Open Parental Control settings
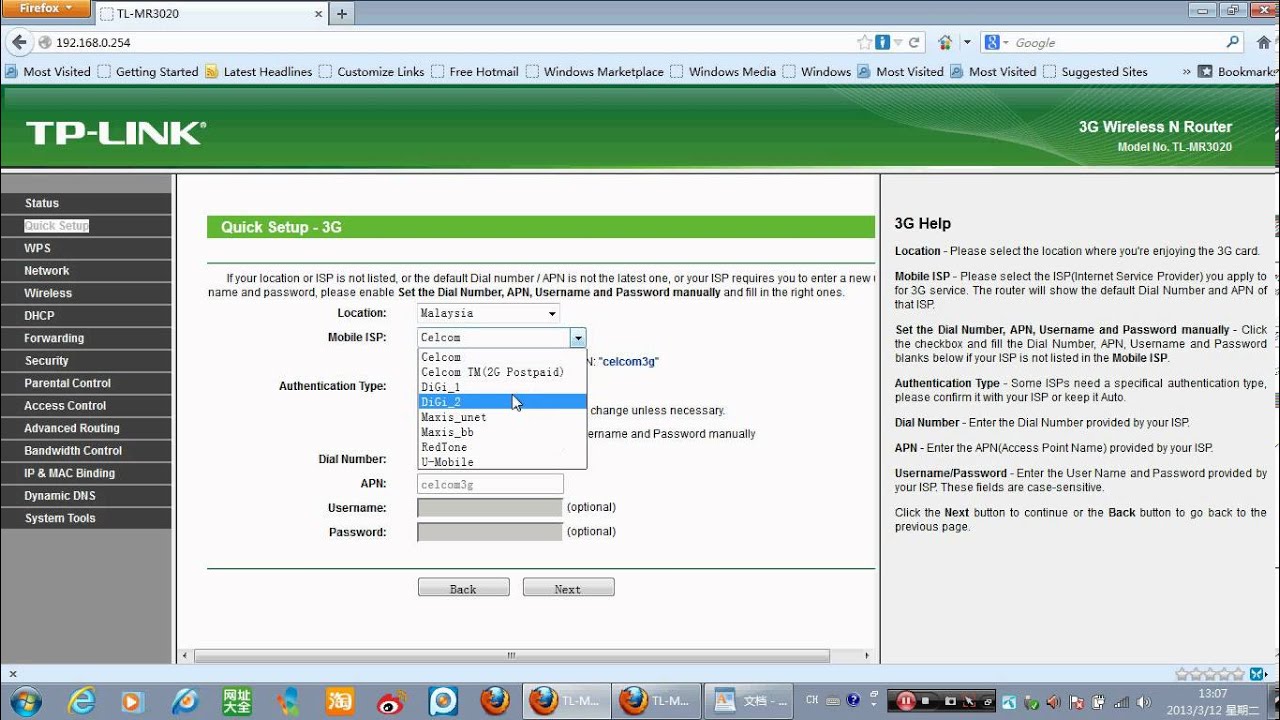 click(x=86, y=383)
